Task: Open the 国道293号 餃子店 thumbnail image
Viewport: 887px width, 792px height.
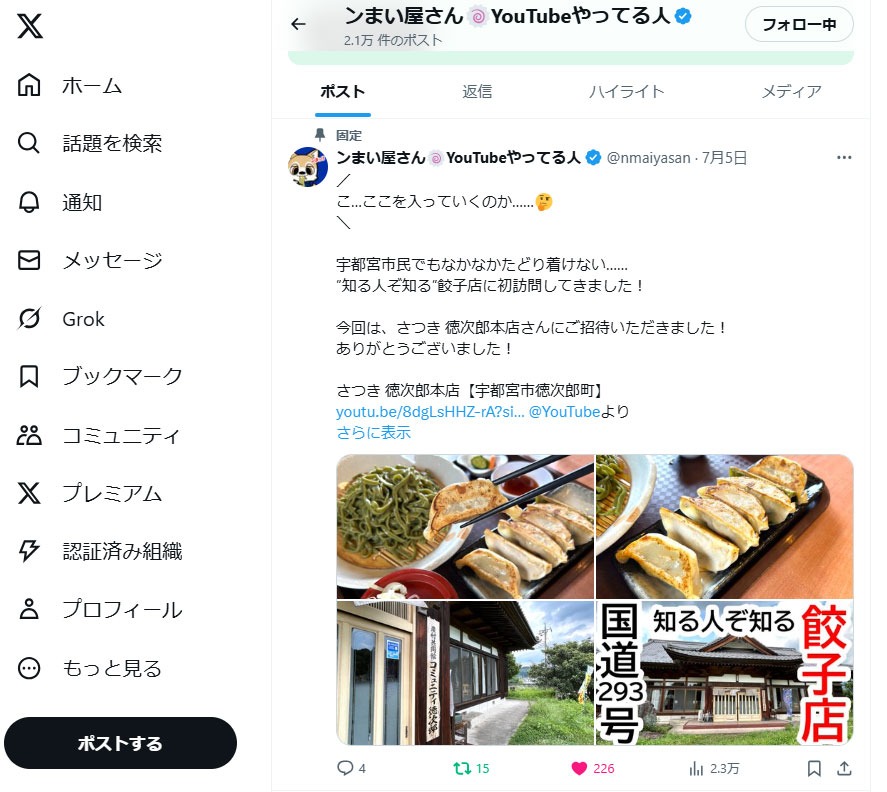Action: point(725,673)
